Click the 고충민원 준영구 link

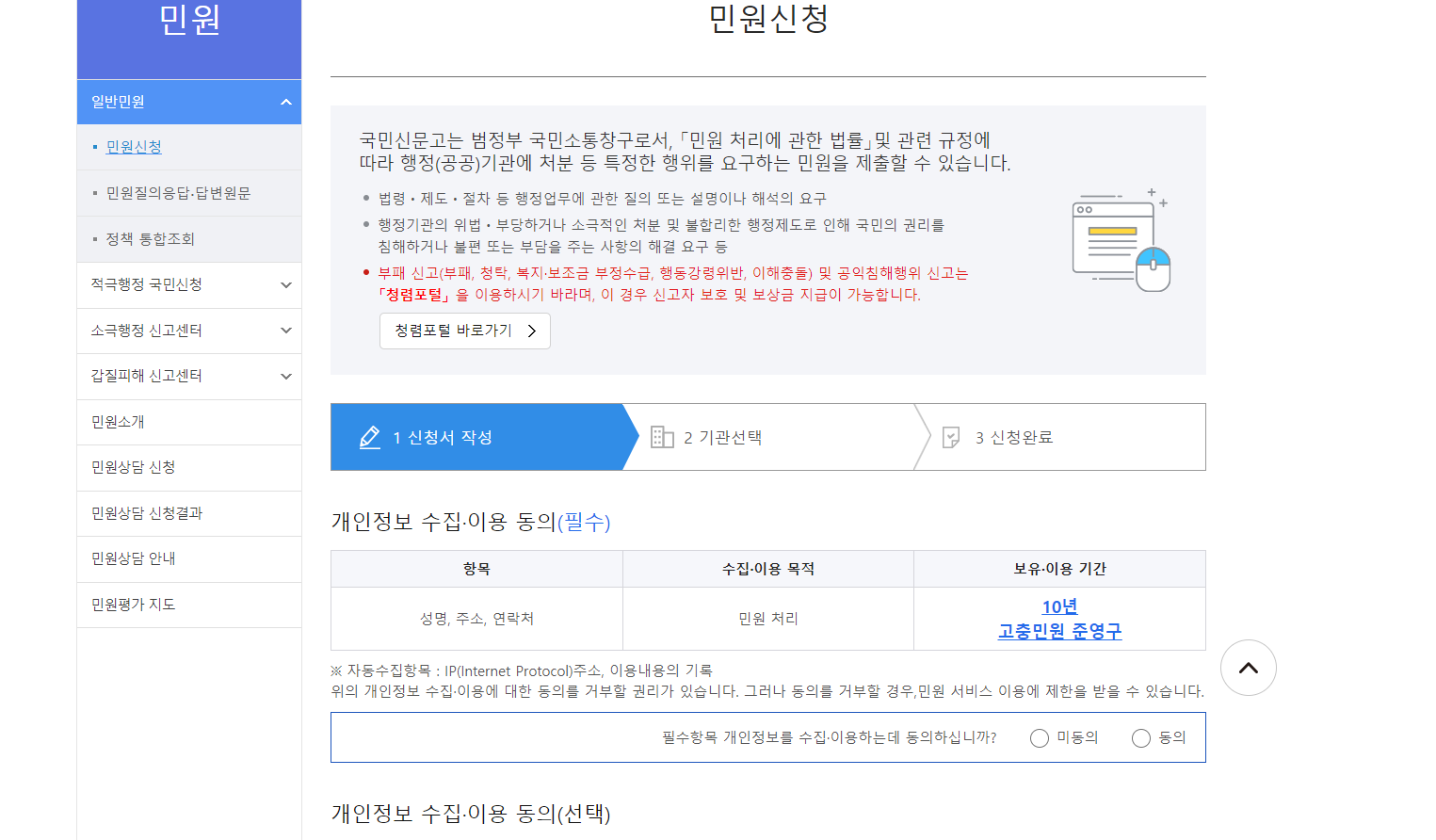(1059, 632)
